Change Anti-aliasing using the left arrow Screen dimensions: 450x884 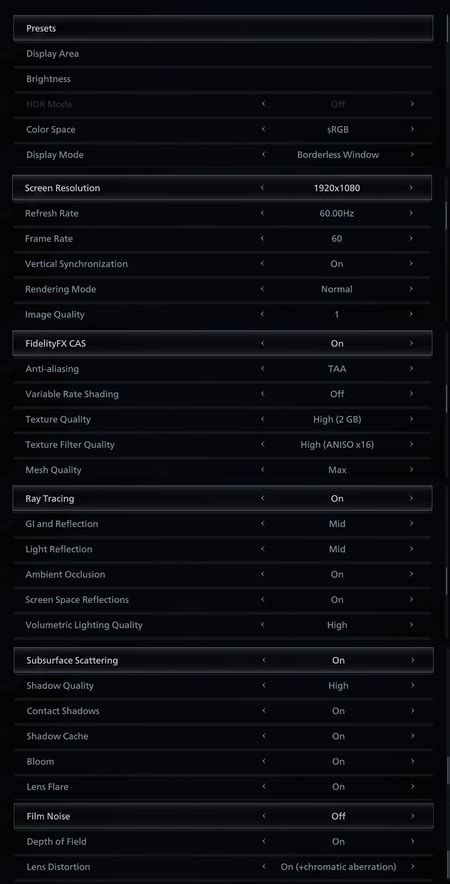click(x=262, y=369)
